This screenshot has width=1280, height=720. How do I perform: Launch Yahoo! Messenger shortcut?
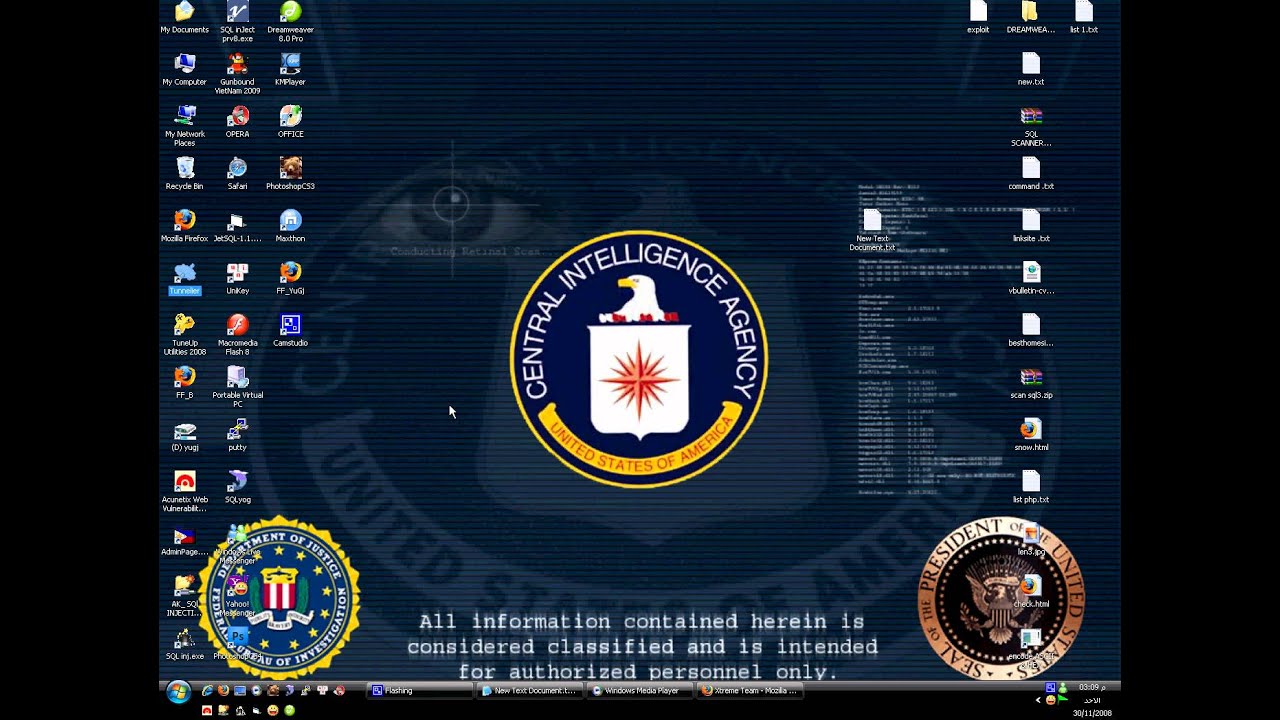point(237,596)
